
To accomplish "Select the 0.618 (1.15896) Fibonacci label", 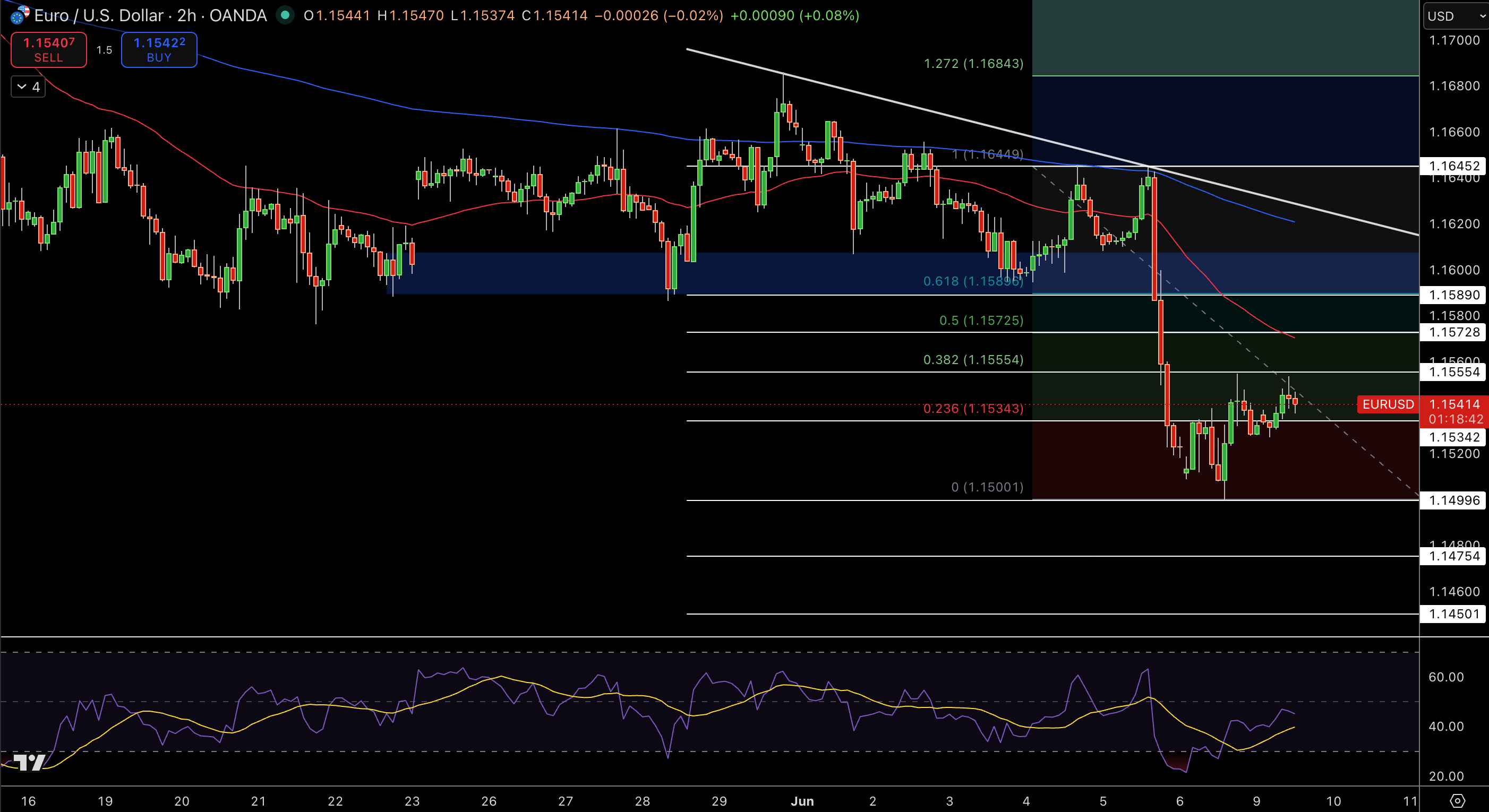I will coord(973,281).
